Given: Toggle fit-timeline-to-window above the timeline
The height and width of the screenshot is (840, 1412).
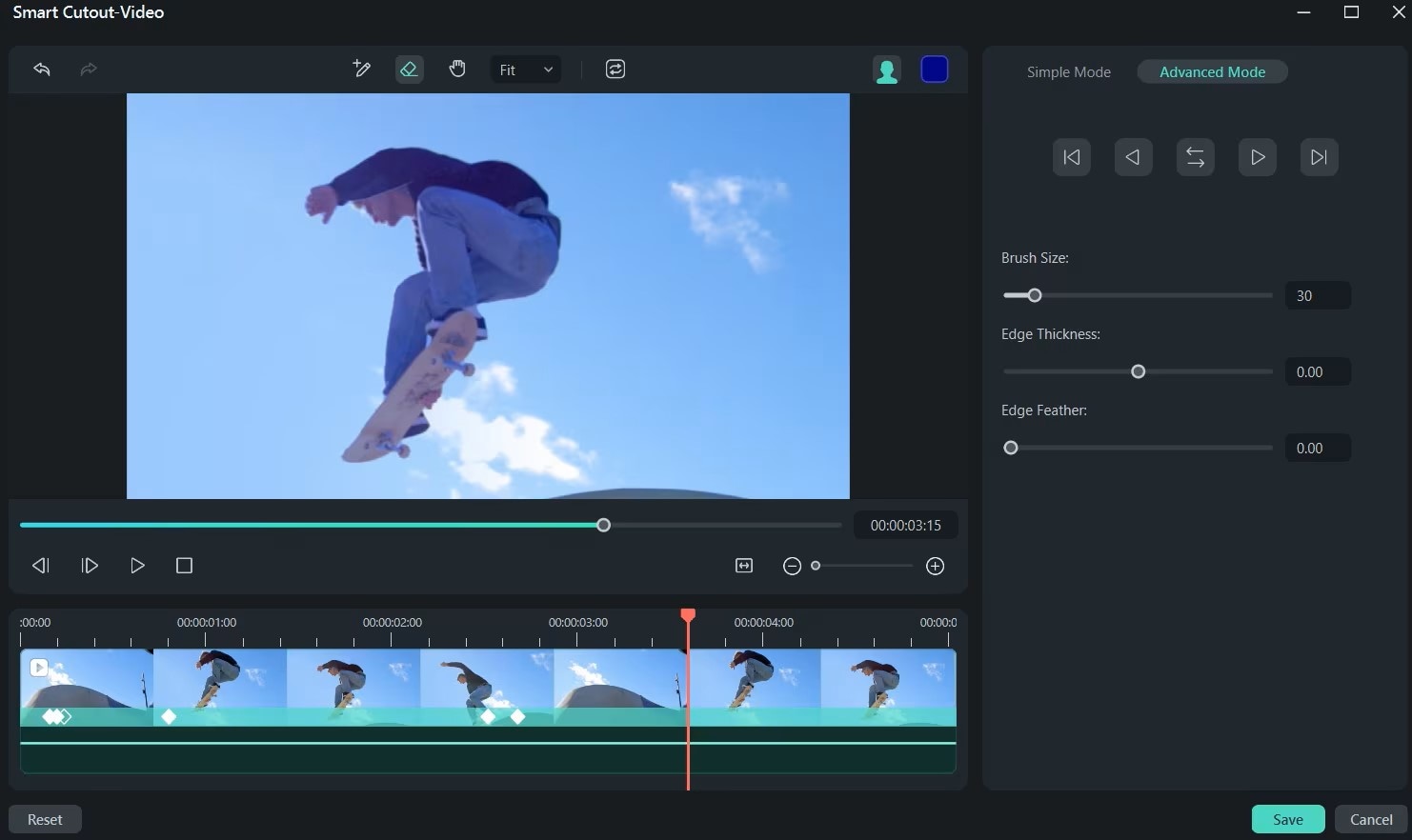Looking at the screenshot, I should 743,565.
